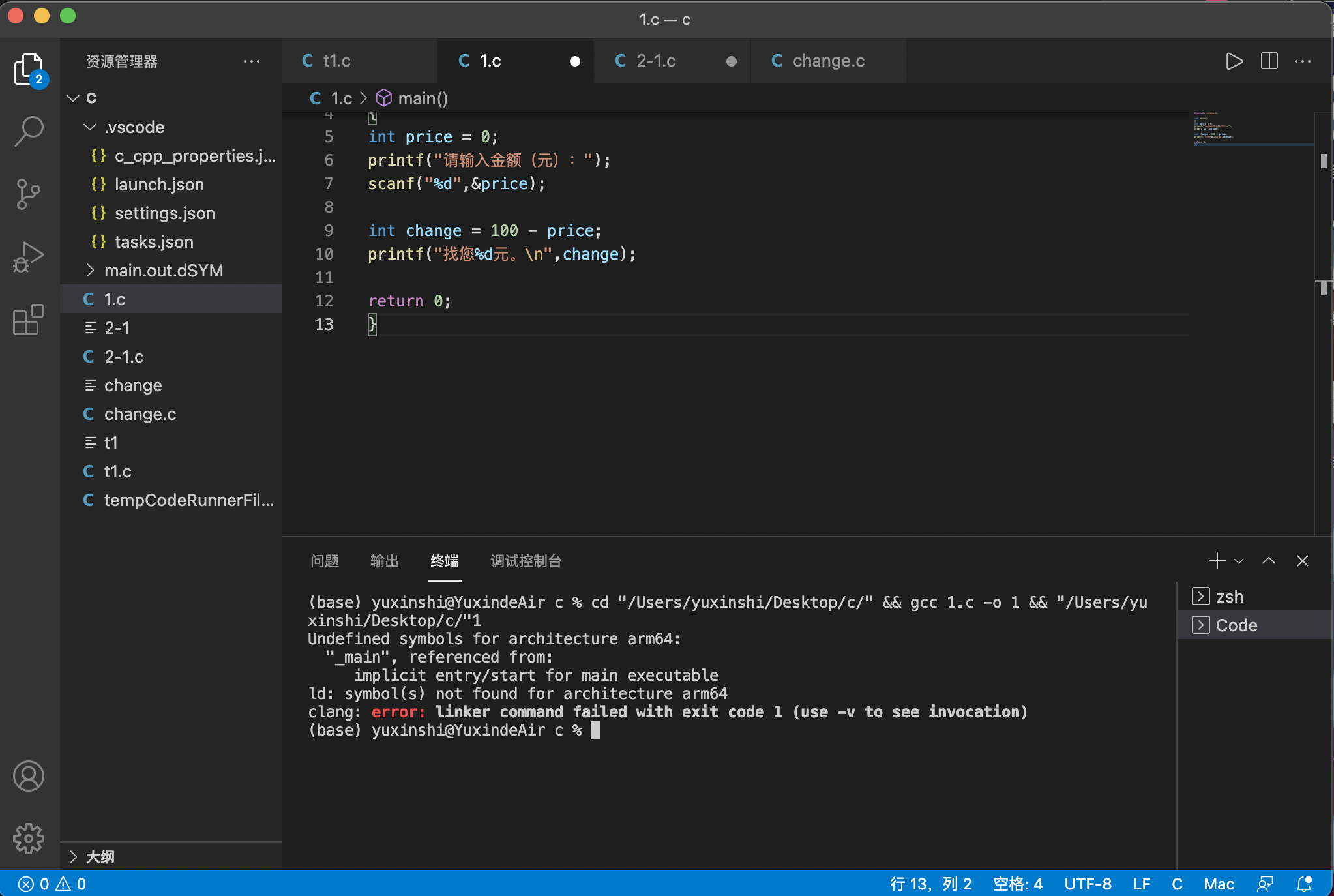
Task: Show errors and warnings count in status bar
Action: click(x=52, y=884)
